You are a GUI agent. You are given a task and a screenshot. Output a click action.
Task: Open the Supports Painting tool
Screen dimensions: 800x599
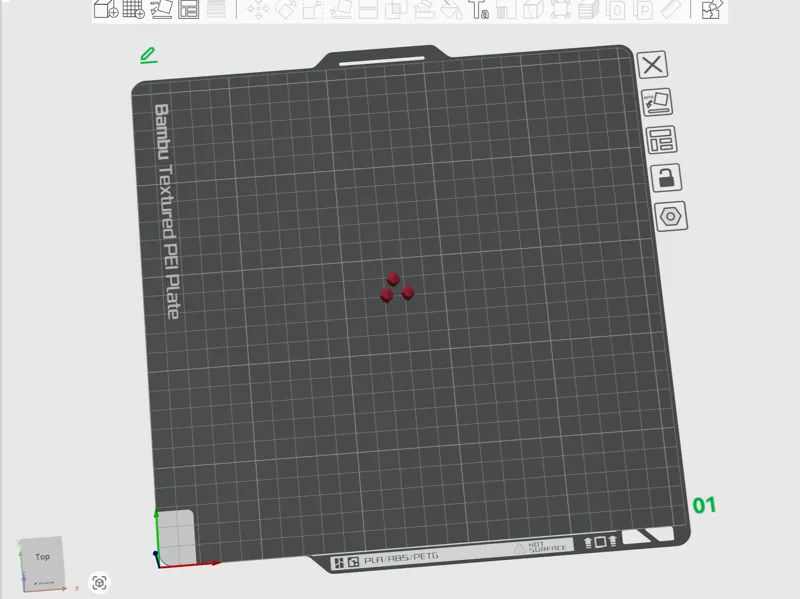(x=423, y=9)
